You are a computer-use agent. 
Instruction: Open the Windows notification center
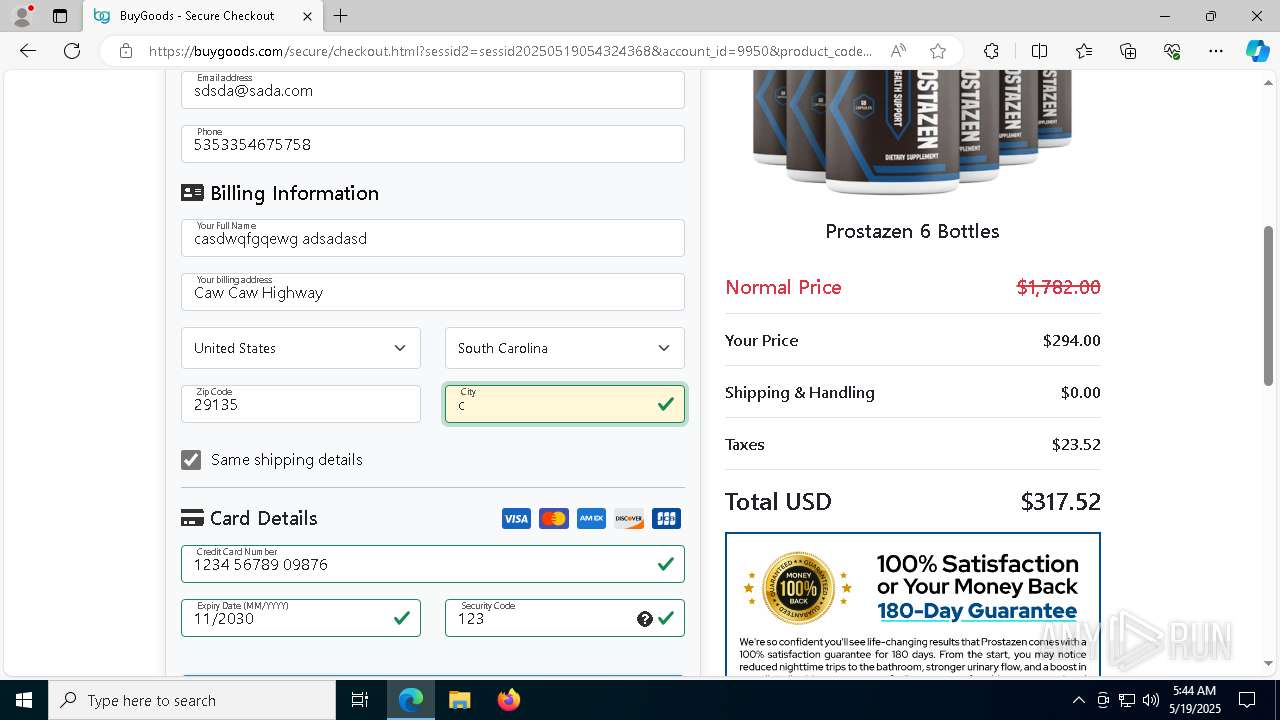click(x=1247, y=700)
